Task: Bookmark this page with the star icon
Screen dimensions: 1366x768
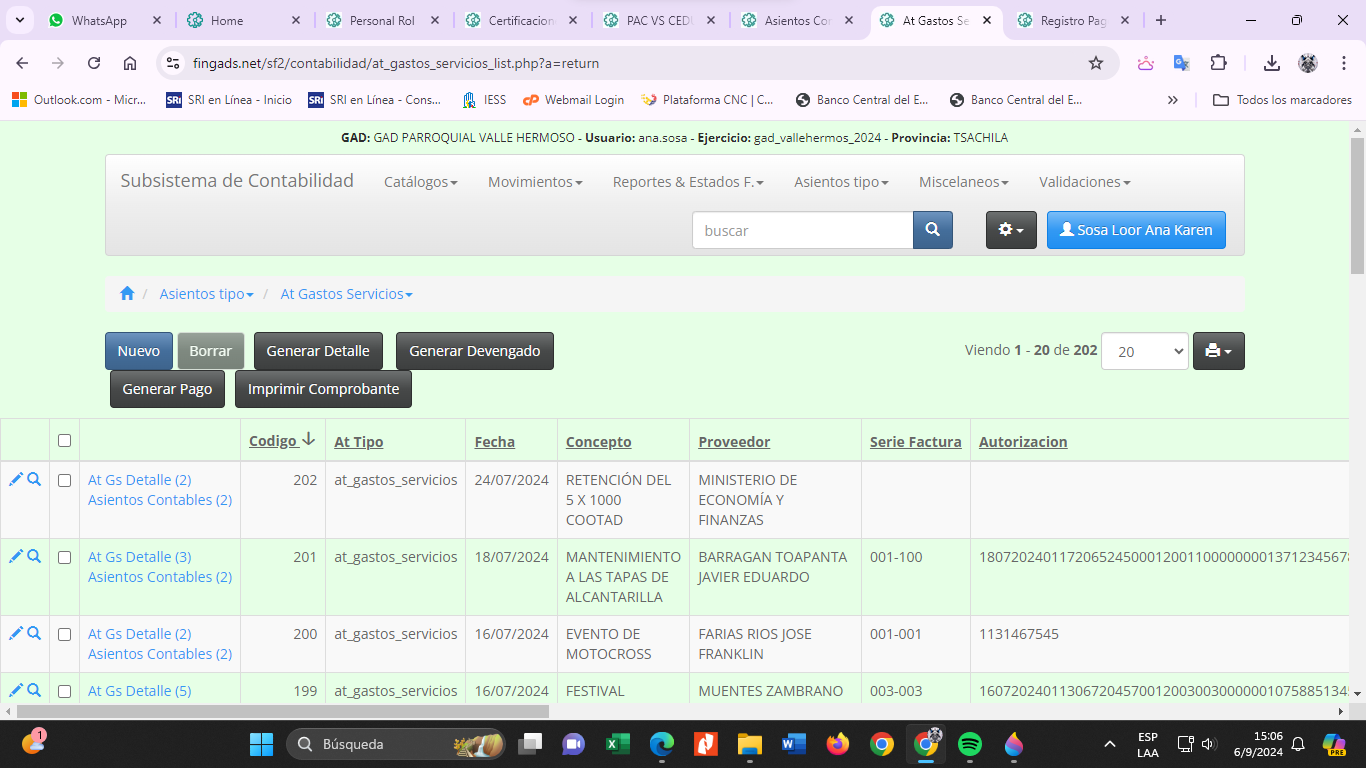Action: pyautogui.click(x=1096, y=63)
